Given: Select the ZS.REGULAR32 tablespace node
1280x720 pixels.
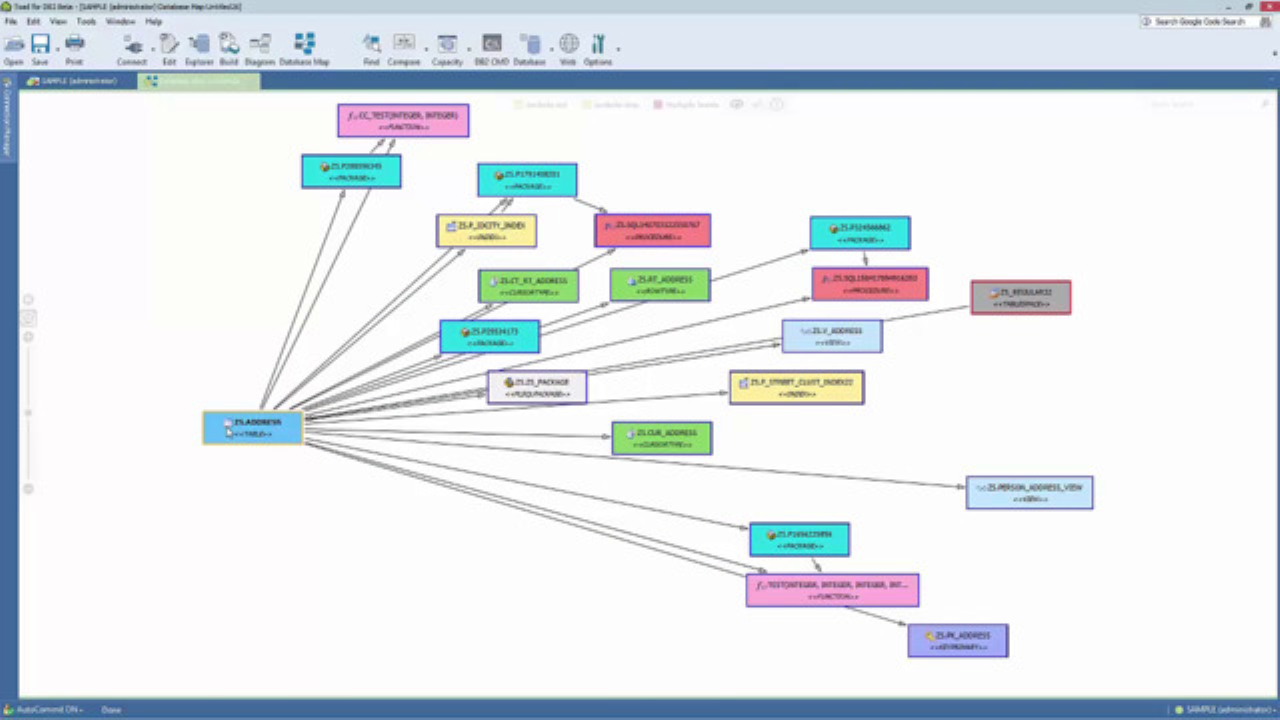Looking at the screenshot, I should 1021,297.
